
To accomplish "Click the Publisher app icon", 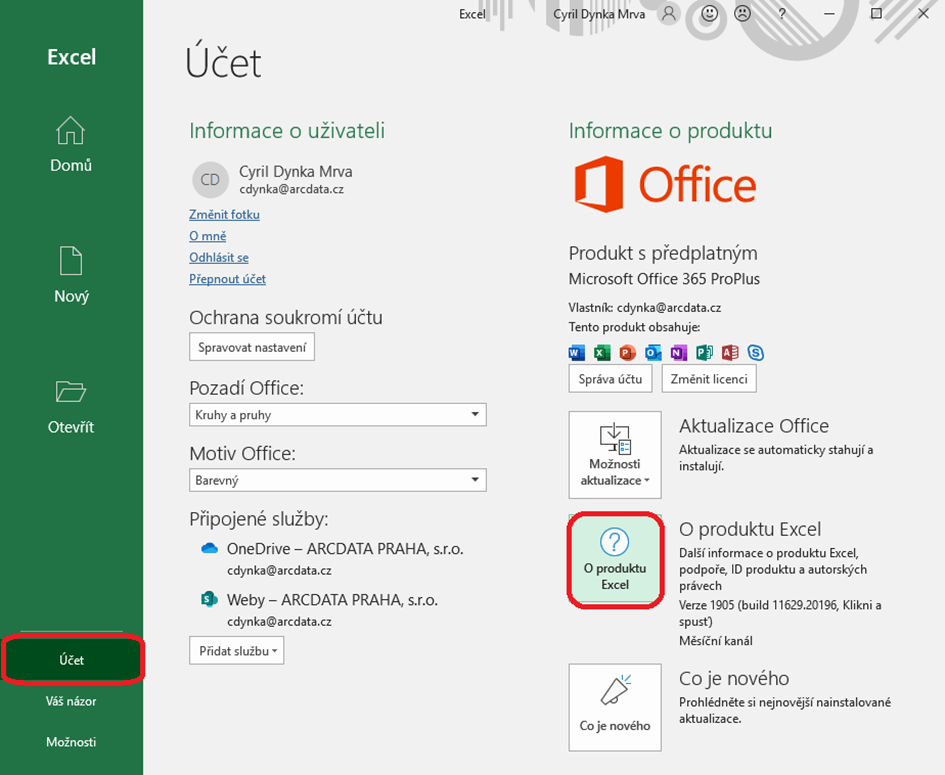I will [704, 353].
